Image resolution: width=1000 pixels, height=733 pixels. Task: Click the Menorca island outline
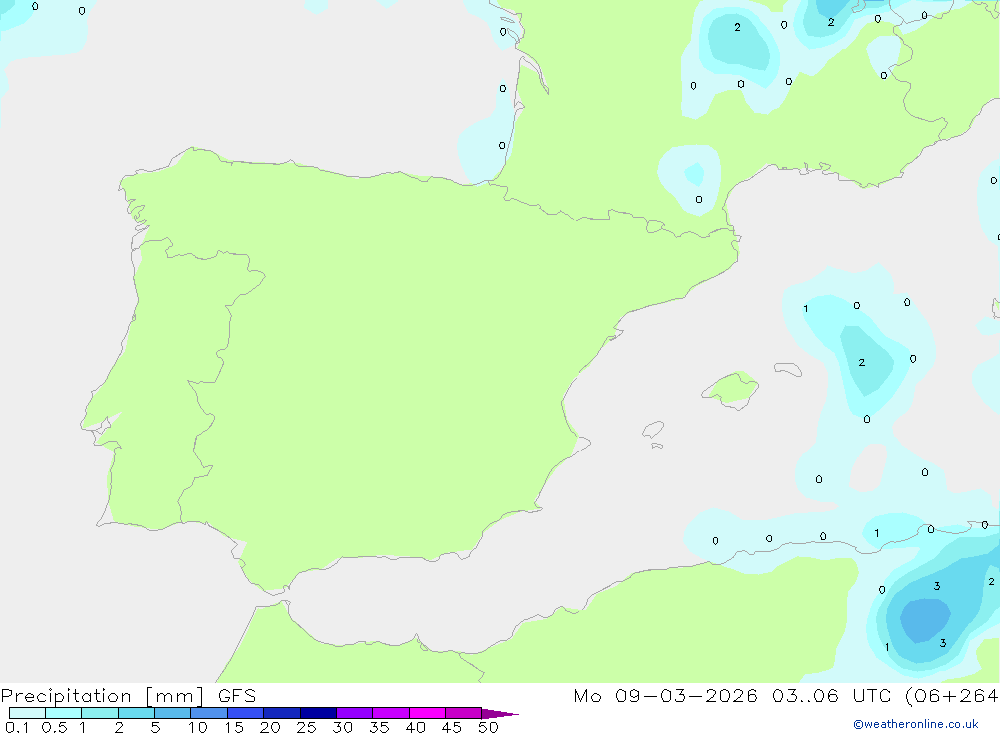point(788,369)
